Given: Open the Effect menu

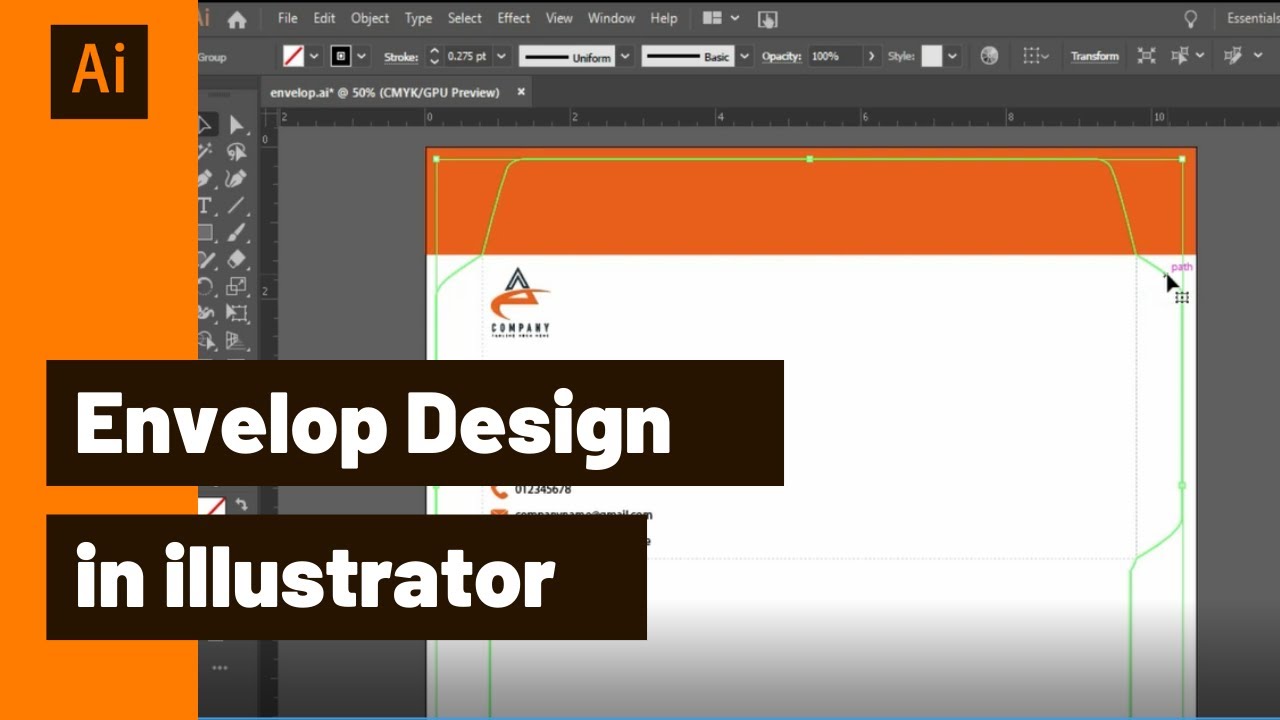Looking at the screenshot, I should pyautogui.click(x=514, y=18).
